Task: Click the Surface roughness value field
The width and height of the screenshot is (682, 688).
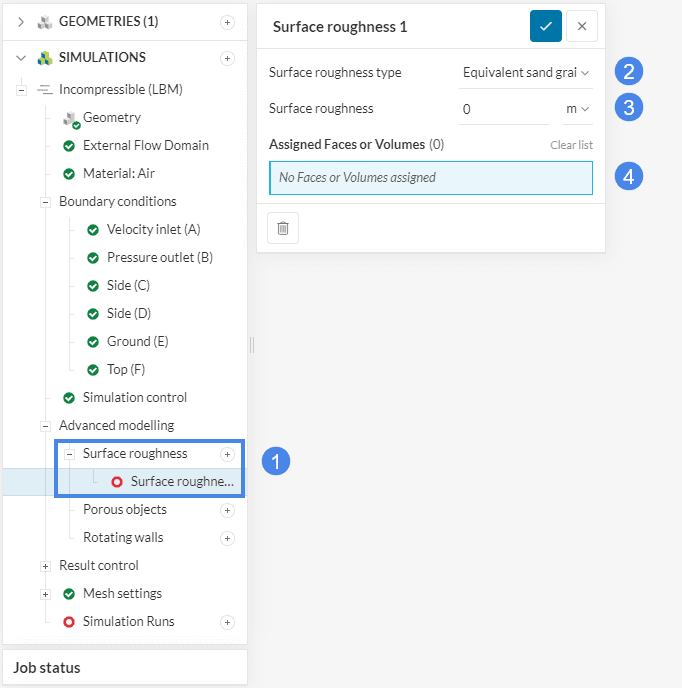Action: (504, 108)
